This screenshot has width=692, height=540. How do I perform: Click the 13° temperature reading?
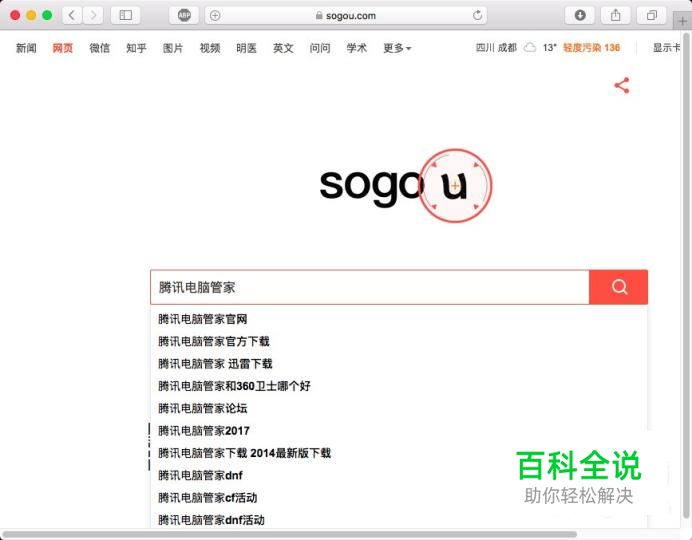pos(549,47)
